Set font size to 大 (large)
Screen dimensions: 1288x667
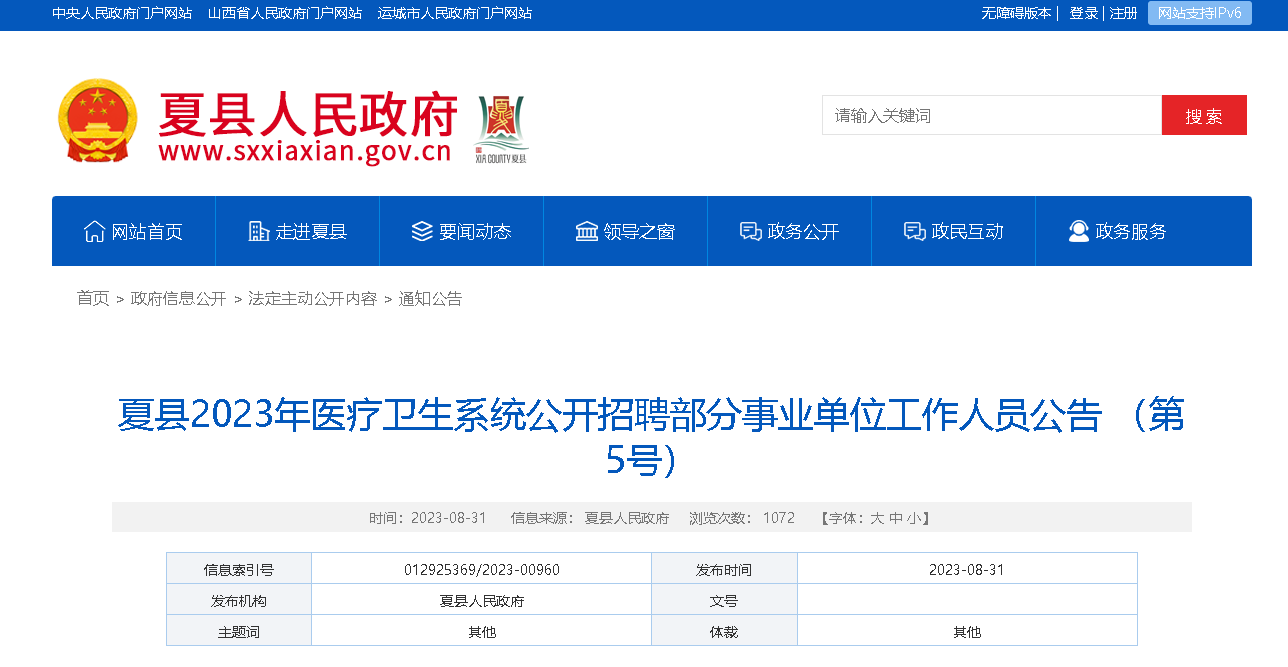(x=877, y=518)
